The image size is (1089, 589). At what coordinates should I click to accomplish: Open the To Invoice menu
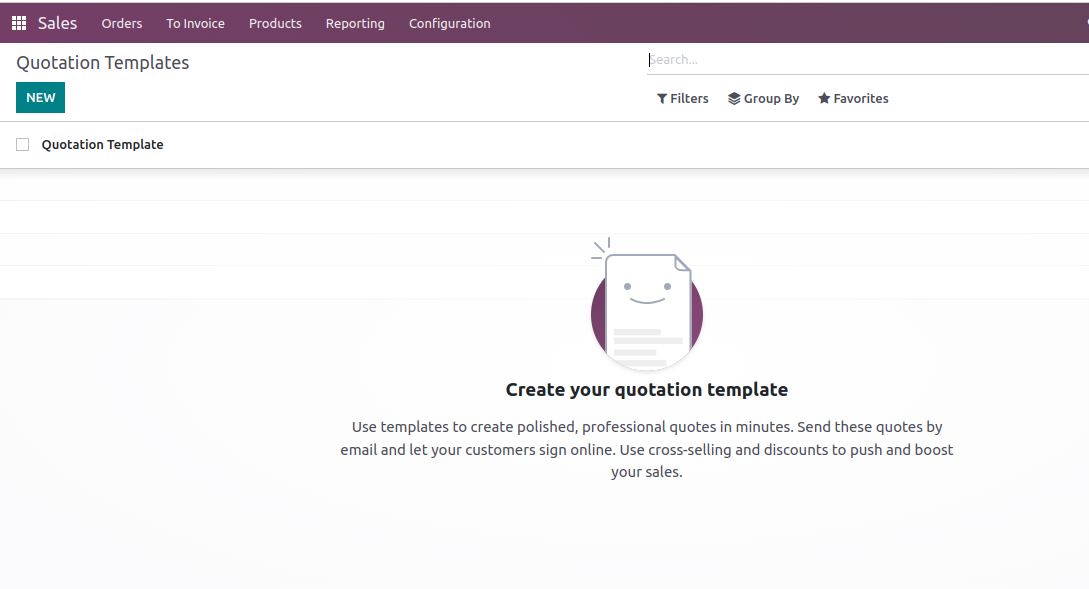[195, 23]
